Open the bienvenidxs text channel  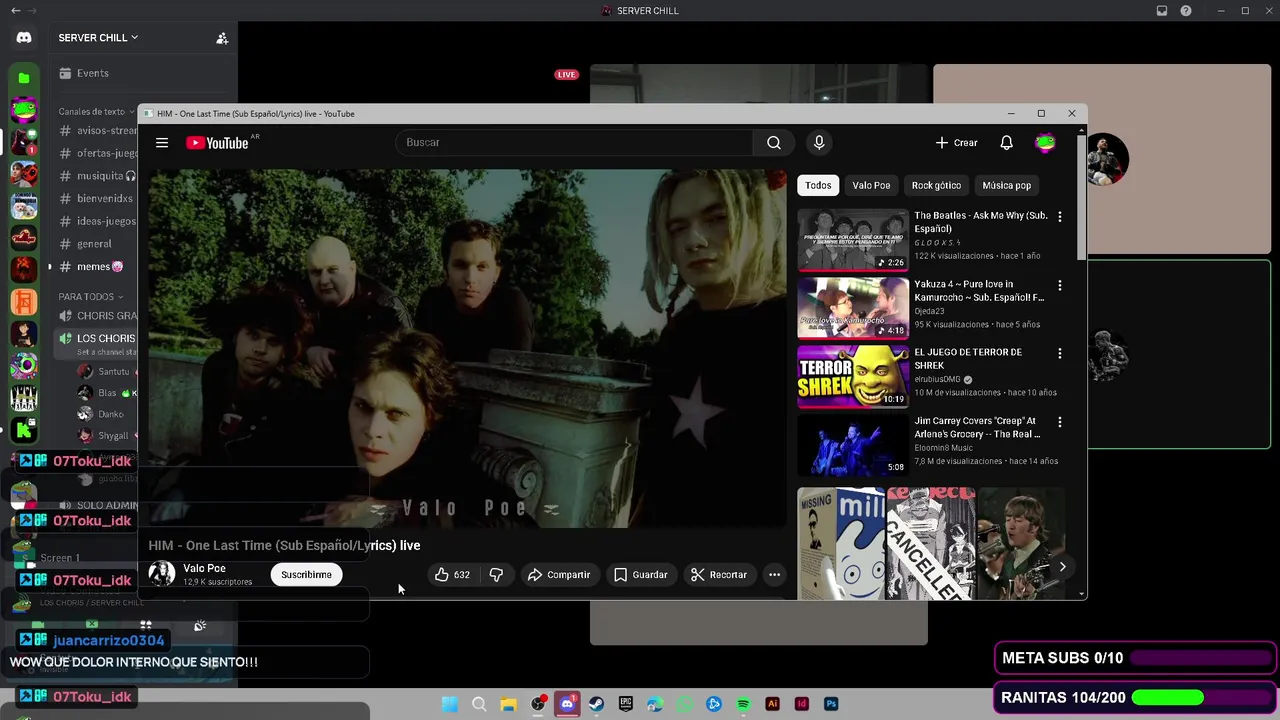pyautogui.click(x=96, y=199)
